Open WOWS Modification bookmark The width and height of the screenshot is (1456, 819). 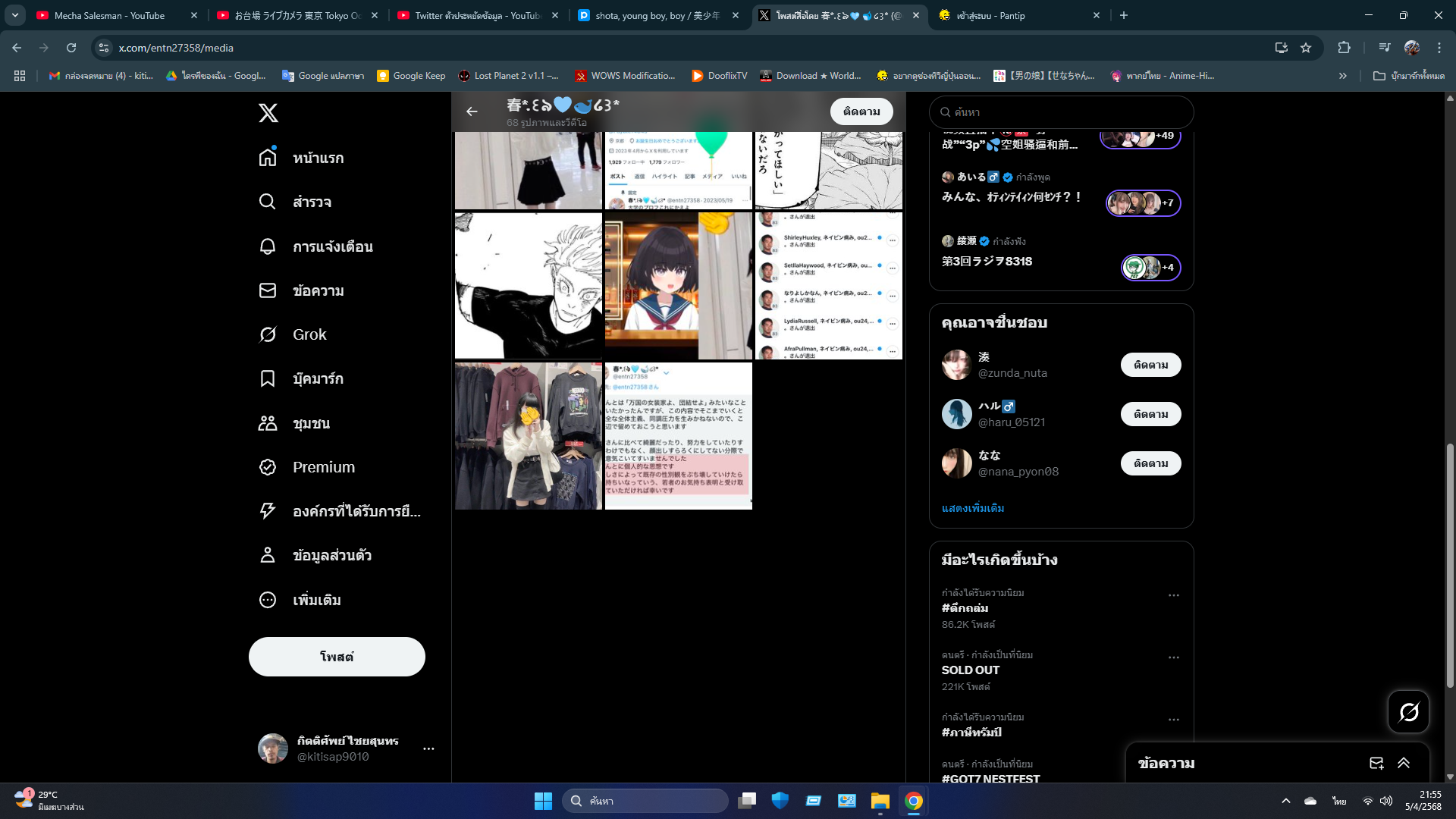point(625,76)
